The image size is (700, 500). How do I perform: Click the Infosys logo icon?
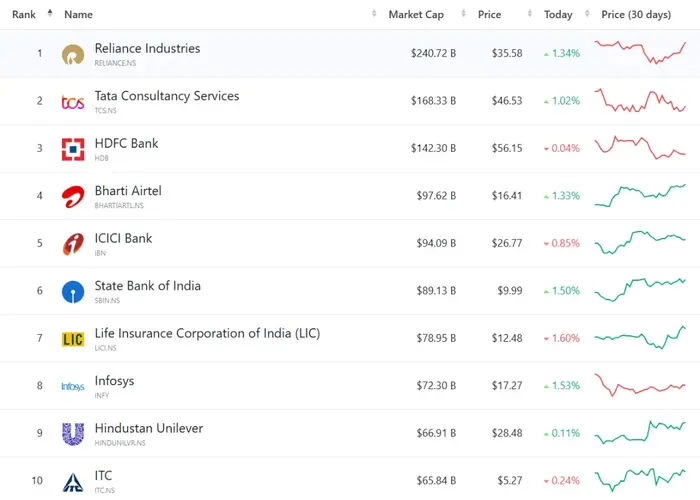point(73,386)
